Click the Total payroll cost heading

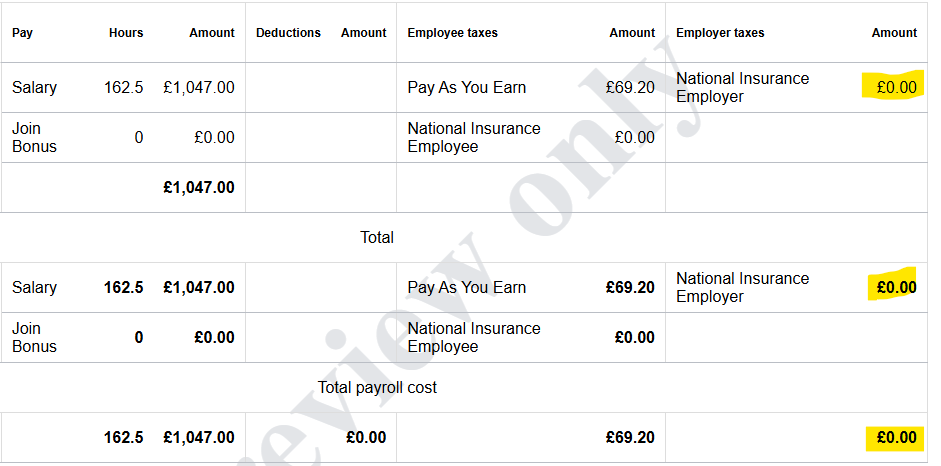377,388
